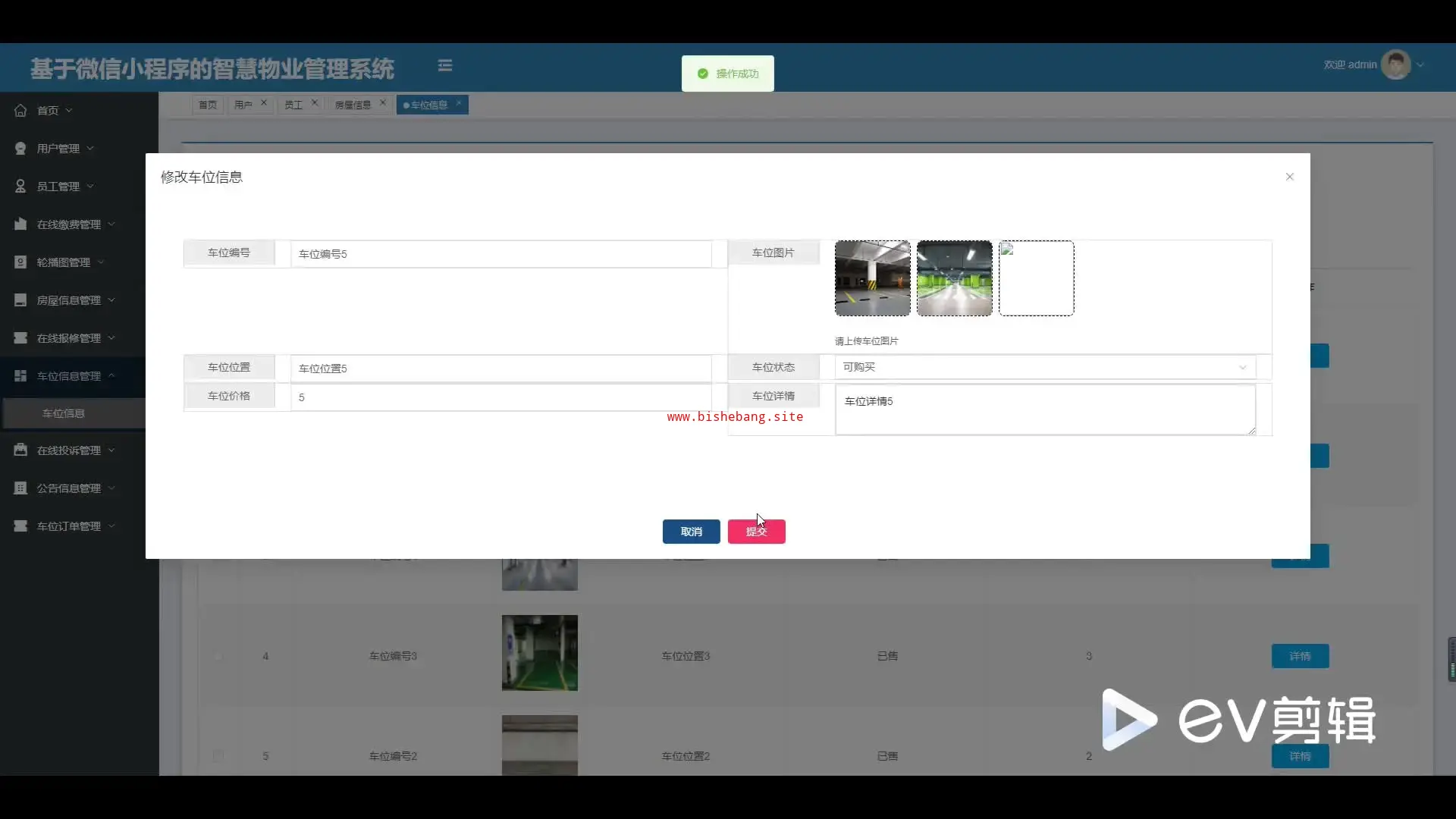Viewport: 1456px width, 819px height.
Task: Click the 在线缴费管理 sidebar icon
Action: [20, 224]
